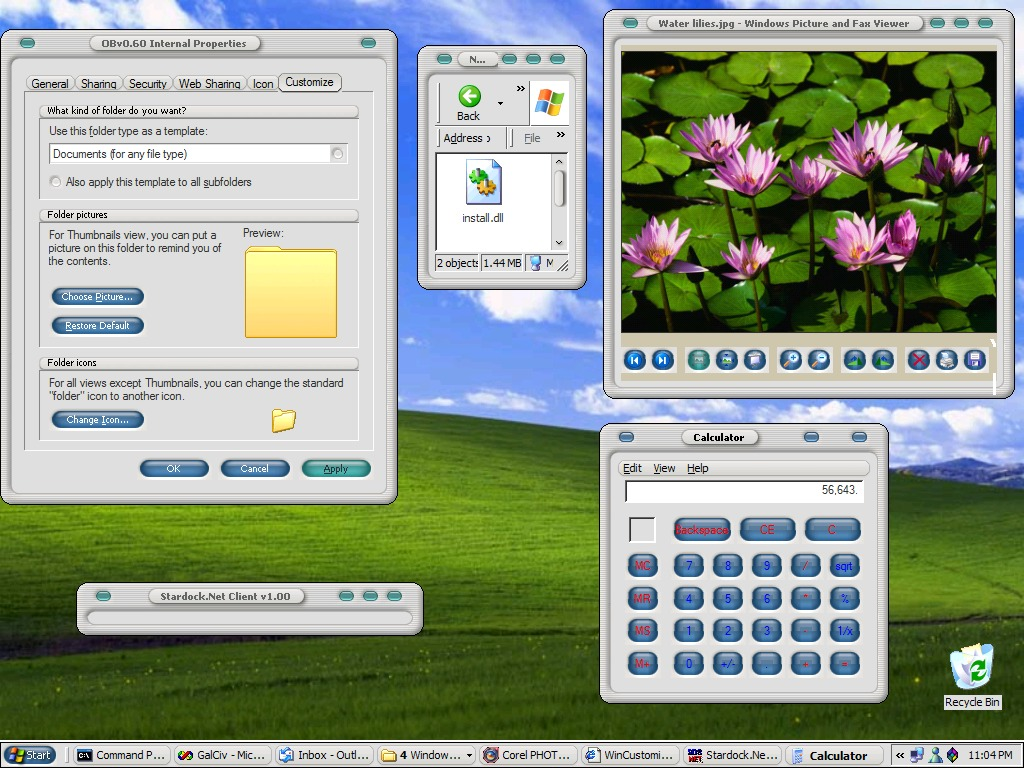Open Calculator View menu
The image size is (1024, 768).
664,468
